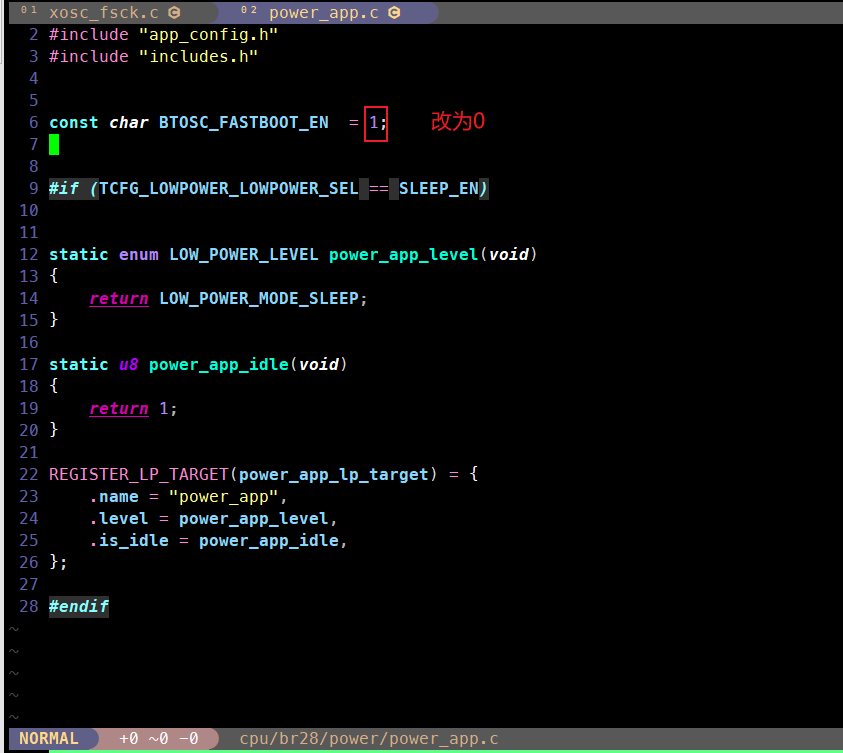Switch to the xosc_fsck.c buffer tab
The width and height of the screenshot is (843, 753).
(x=103, y=12)
